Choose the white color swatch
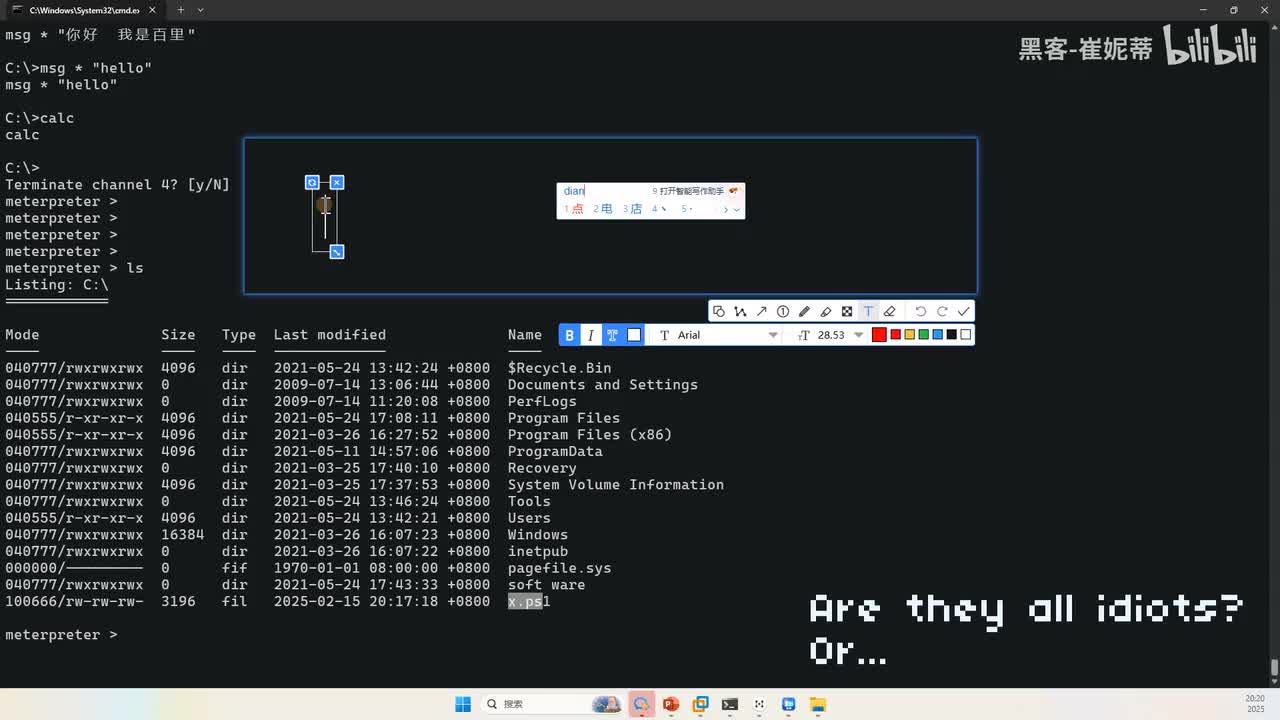The image size is (1280, 720). tap(965, 335)
